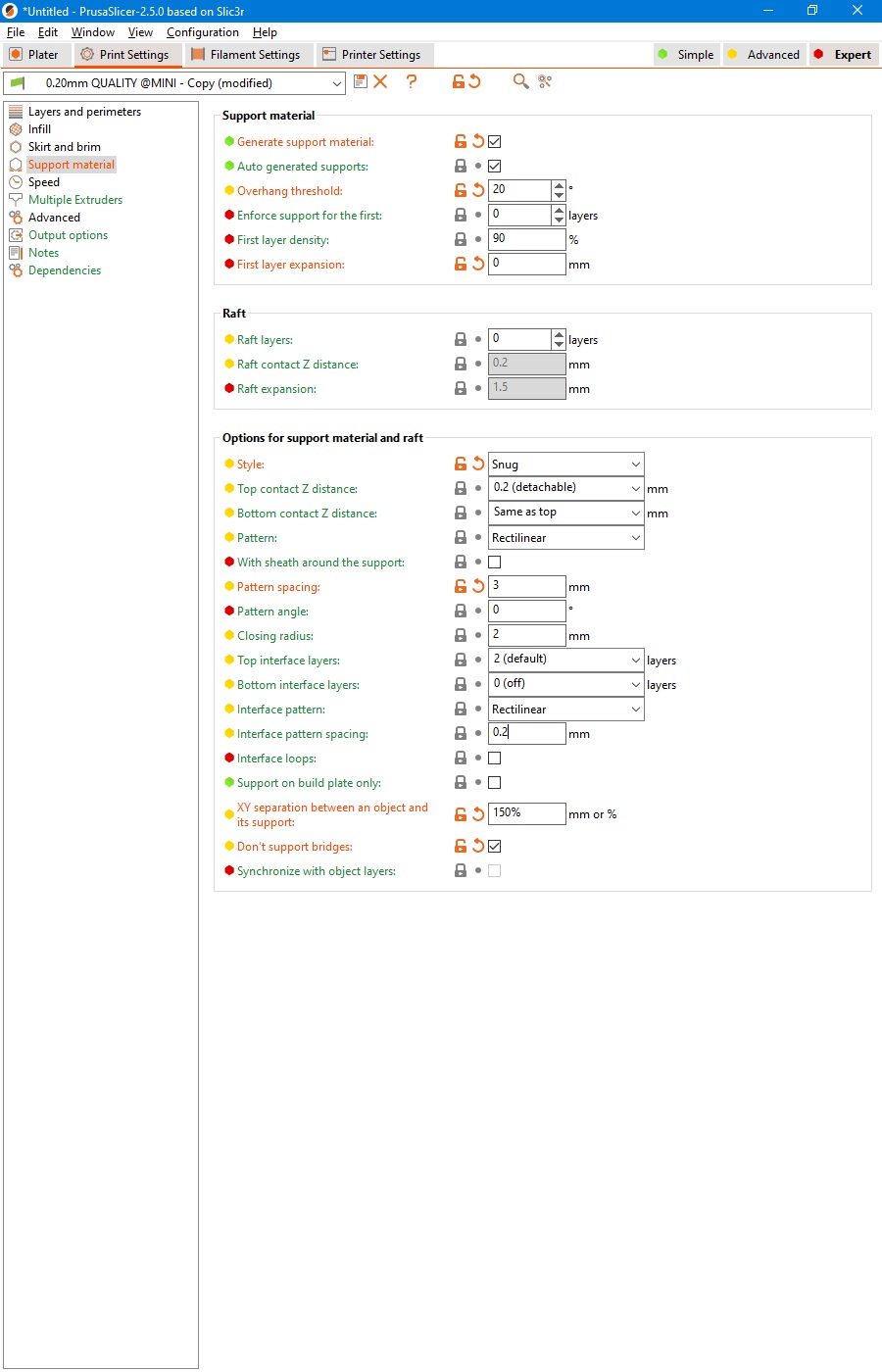Screen dimensions: 882x1372
Task: Switch to the Filament Settings tab
Action: click(247, 55)
